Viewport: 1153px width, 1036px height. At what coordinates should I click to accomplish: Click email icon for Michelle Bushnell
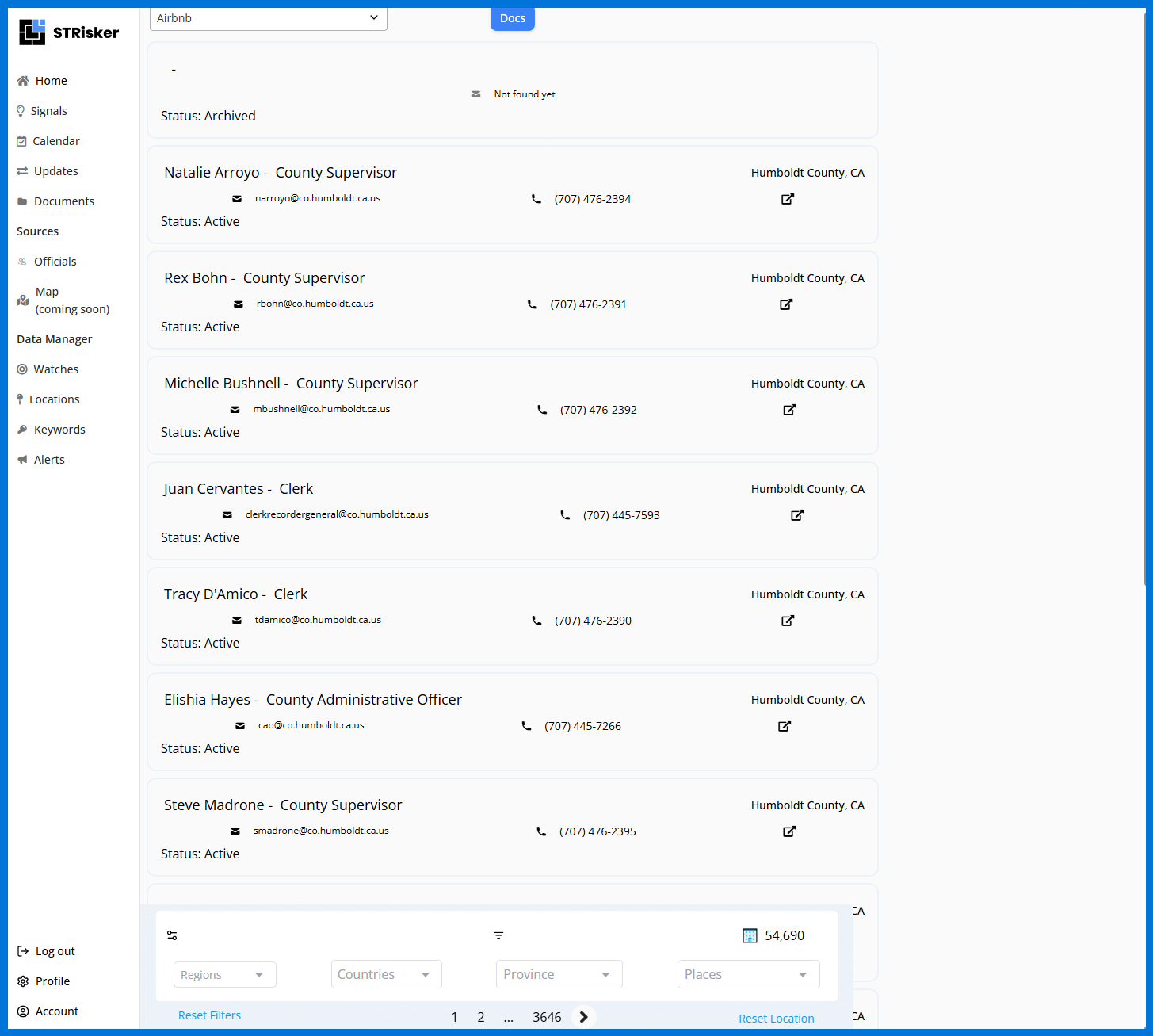(235, 410)
